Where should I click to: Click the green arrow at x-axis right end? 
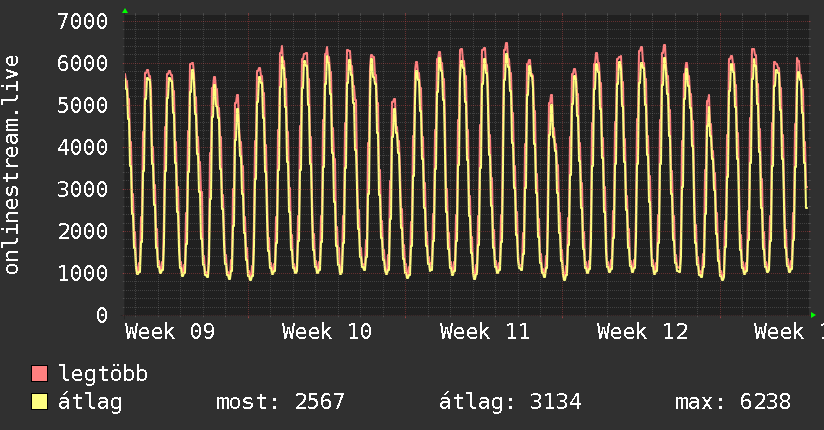coord(813,314)
